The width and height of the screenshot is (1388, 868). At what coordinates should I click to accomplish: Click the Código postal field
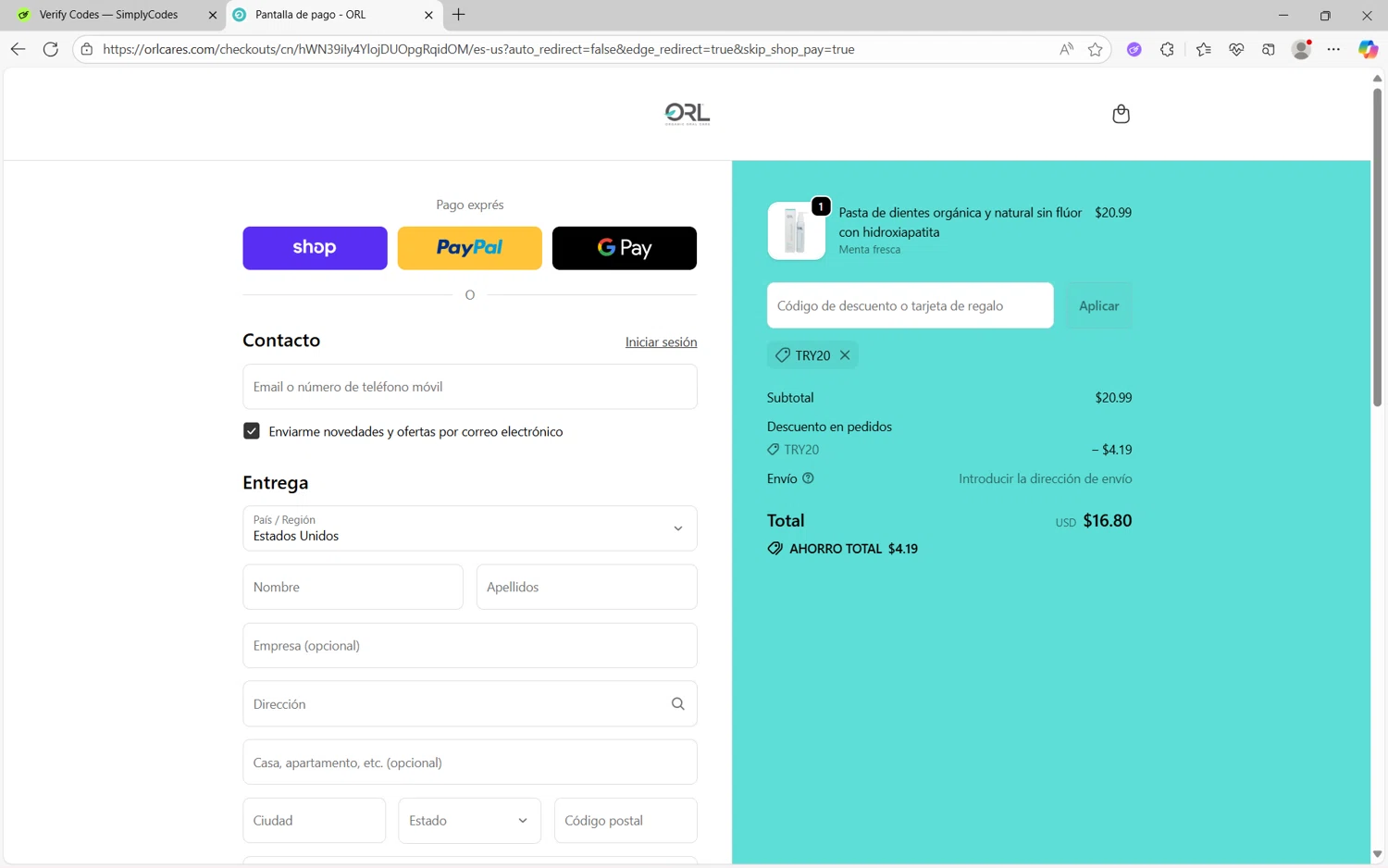click(626, 821)
